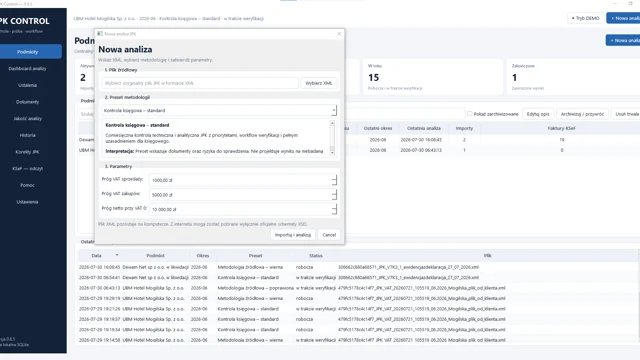This screenshot has height=360, width=640.
Task: Sort recent analyses by Preset column
Action: [x=256, y=256]
